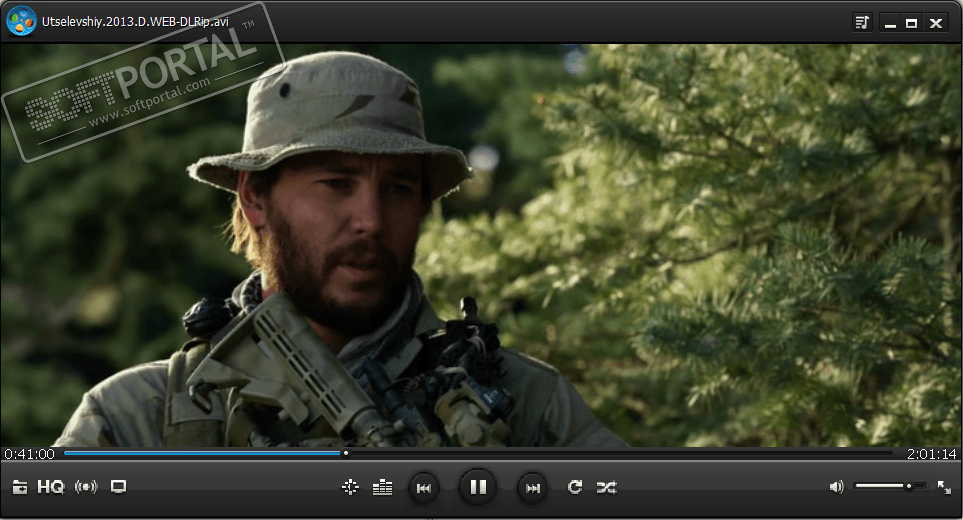Click the video display area
This screenshot has width=963, height=520.
[x=482, y=245]
